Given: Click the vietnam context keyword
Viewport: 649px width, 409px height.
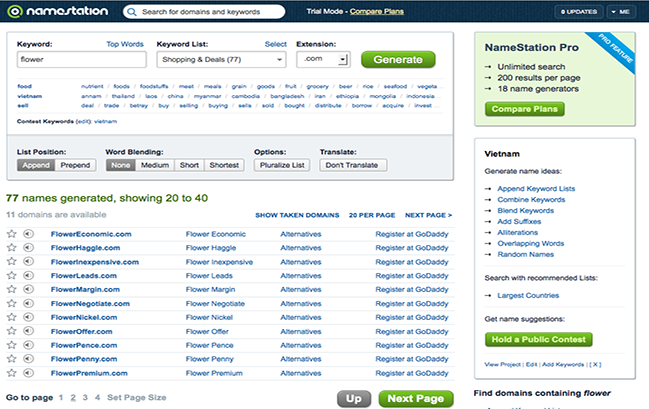Looking at the screenshot, I should click(106, 121).
